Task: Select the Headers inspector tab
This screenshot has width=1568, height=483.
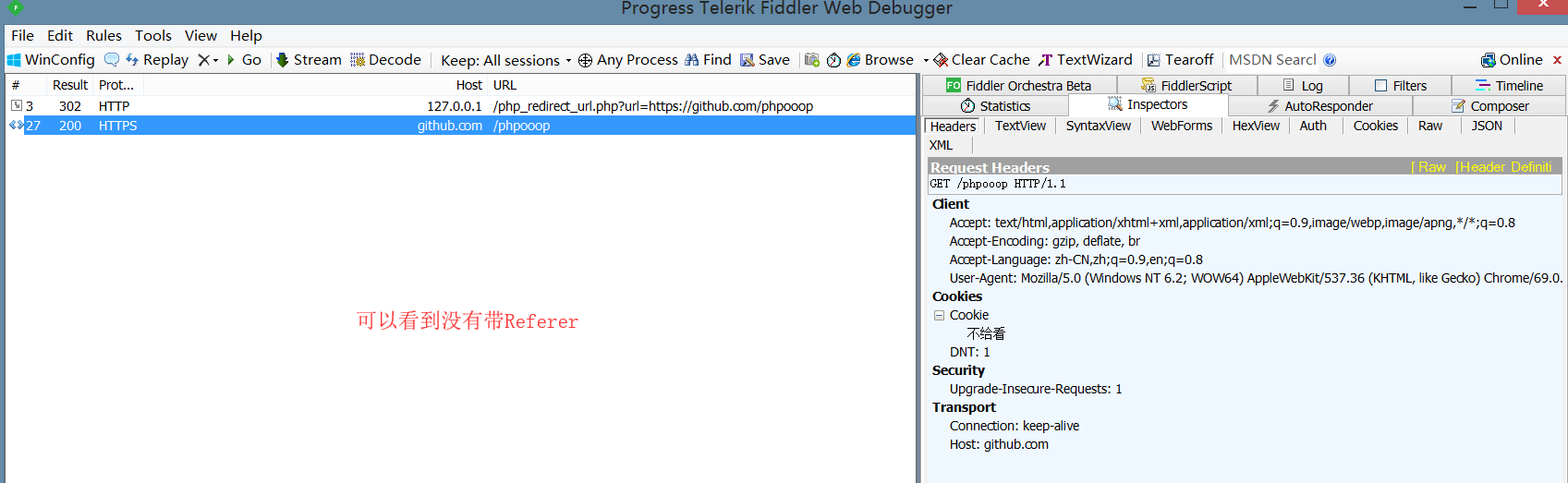Action: tap(953, 127)
